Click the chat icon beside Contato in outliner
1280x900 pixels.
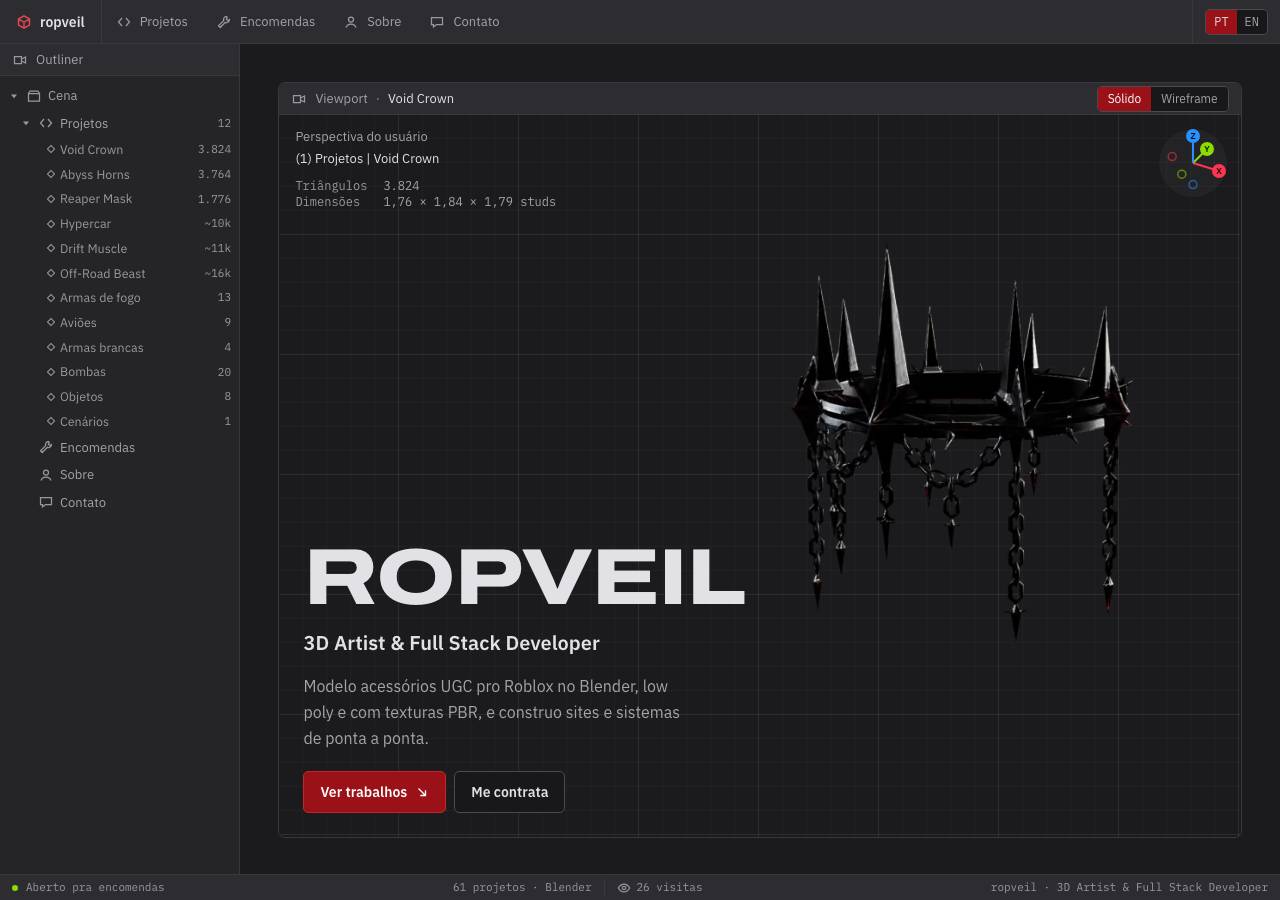pyautogui.click(x=46, y=502)
